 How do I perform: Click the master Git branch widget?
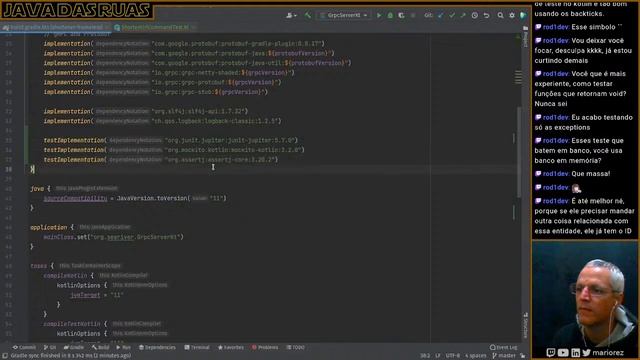coord(504,356)
